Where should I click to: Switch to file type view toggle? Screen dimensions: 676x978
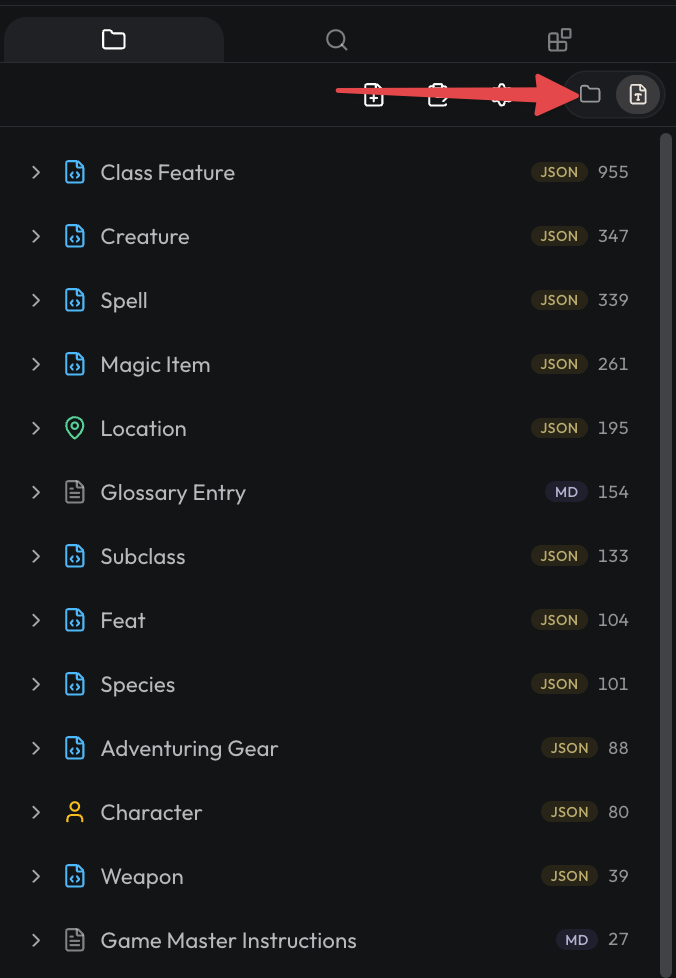click(637, 95)
